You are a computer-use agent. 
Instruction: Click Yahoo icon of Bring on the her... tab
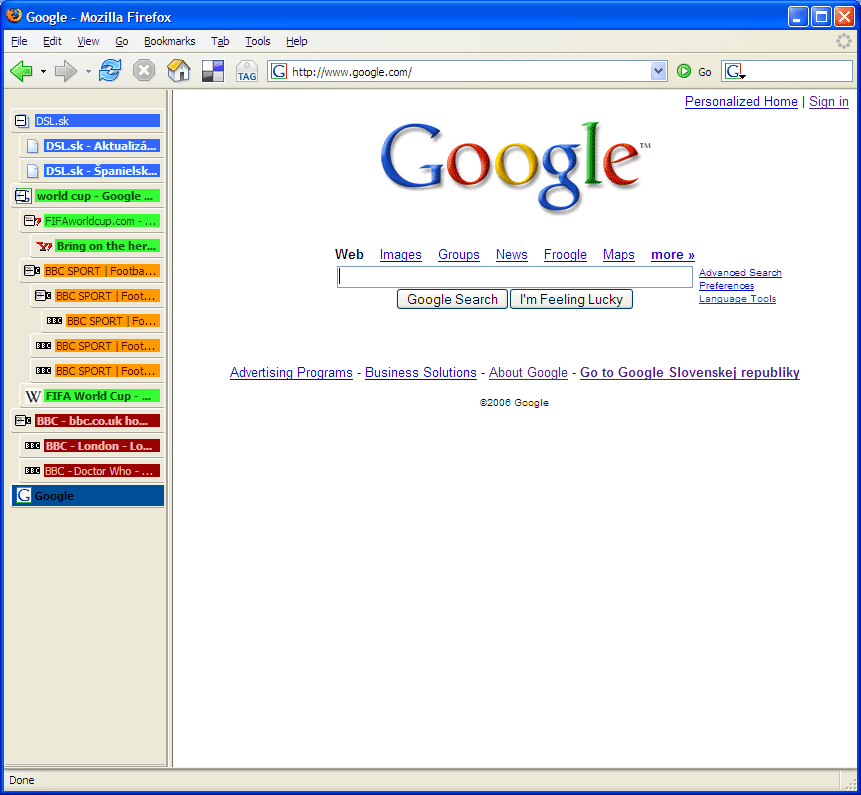[x=44, y=246]
